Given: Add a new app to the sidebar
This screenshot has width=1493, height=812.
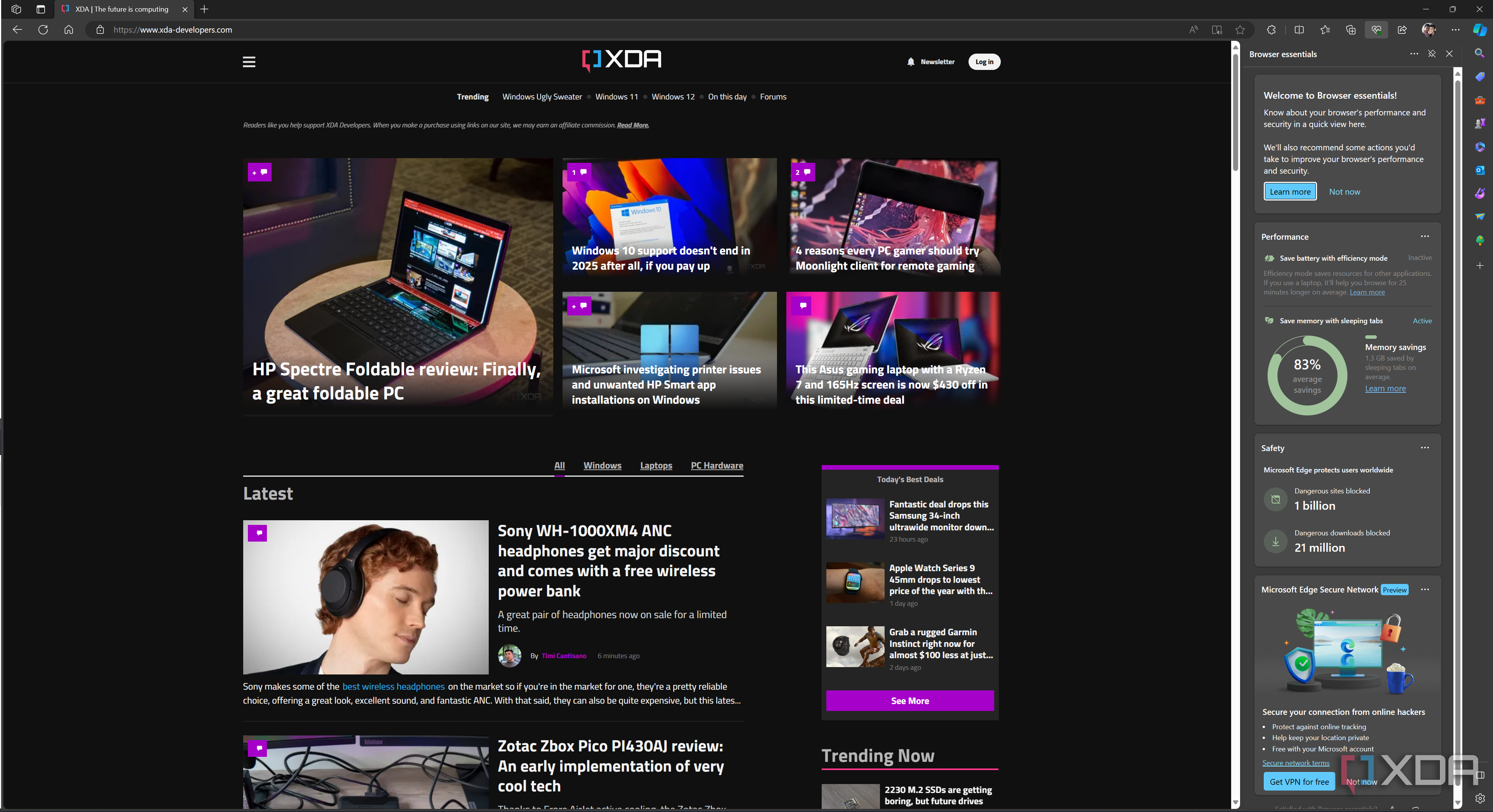Looking at the screenshot, I should coord(1480,265).
